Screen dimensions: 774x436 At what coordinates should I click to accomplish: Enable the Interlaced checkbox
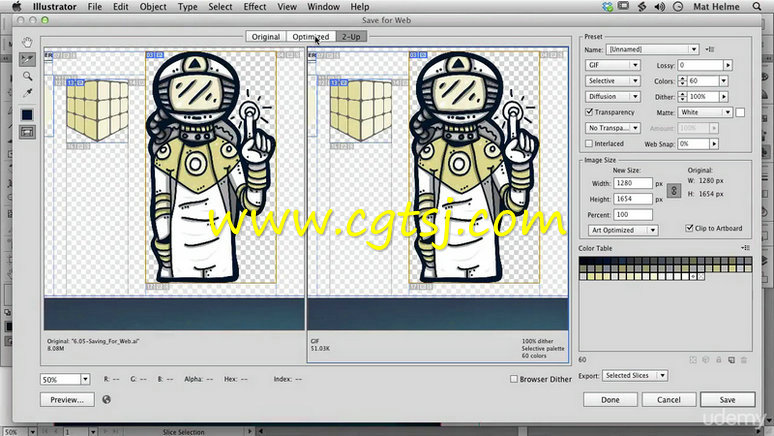(589, 144)
